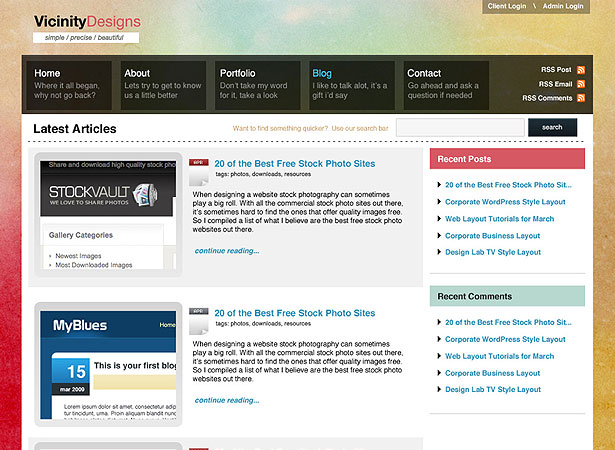Screen dimensions: 615x450
Task: Click the RSS Post feed icon
Action: (x=581, y=70)
